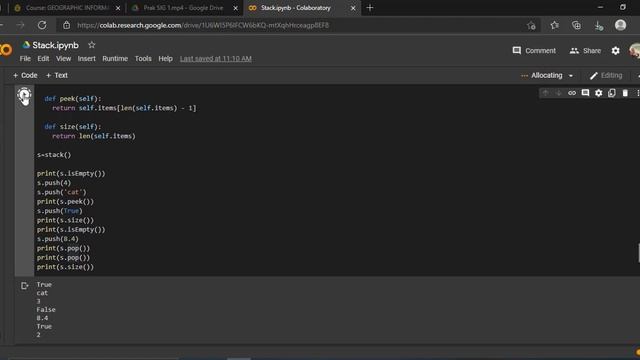Close the Prak SIG 1.mp4 tab

(x=236, y=8)
